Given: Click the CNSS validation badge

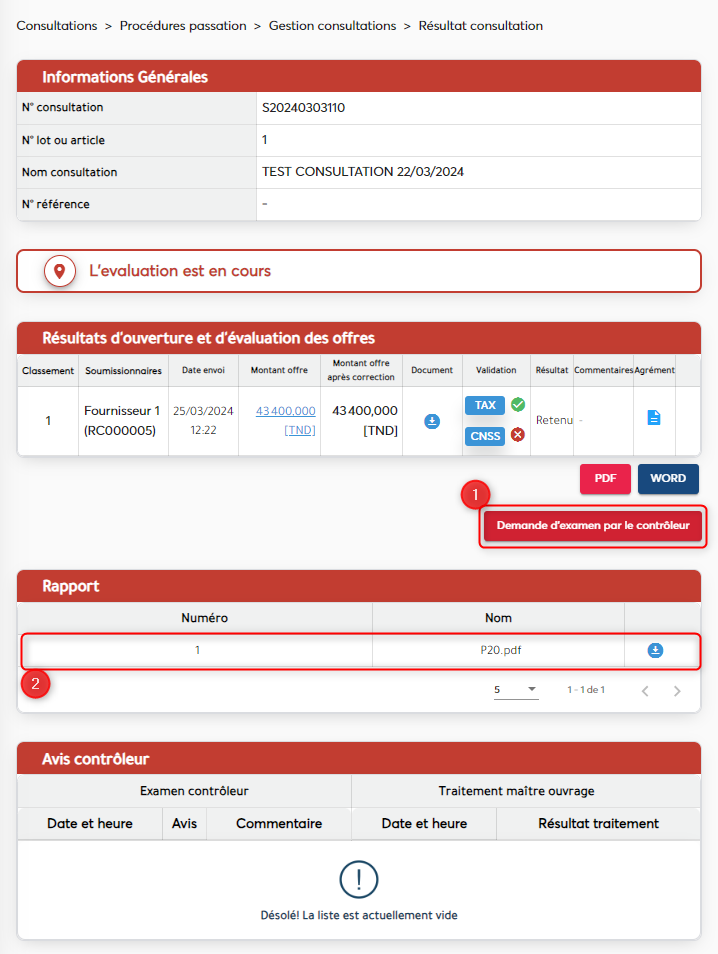Looking at the screenshot, I should pos(485,435).
